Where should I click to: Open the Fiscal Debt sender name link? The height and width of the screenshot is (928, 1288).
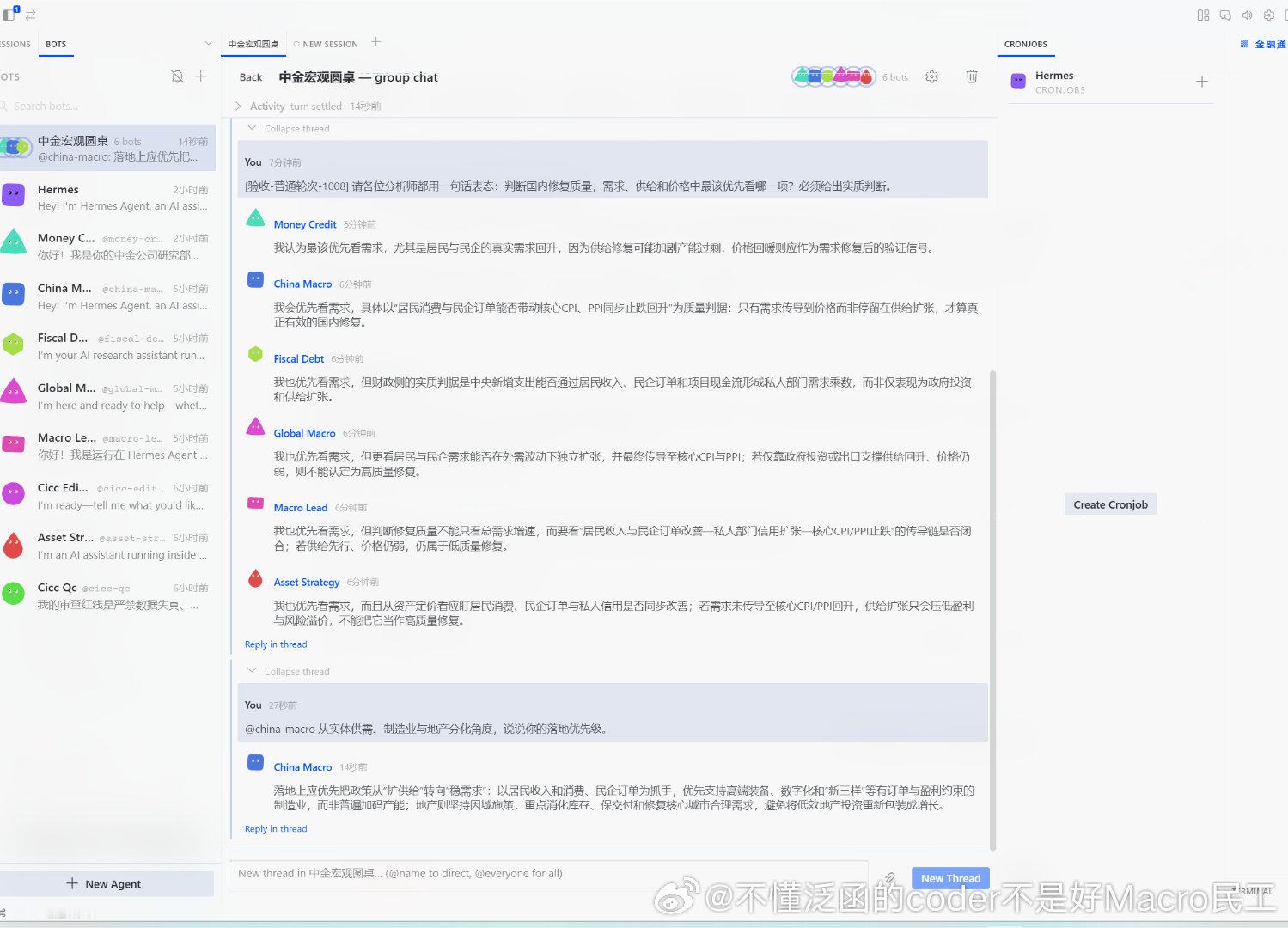click(x=299, y=359)
